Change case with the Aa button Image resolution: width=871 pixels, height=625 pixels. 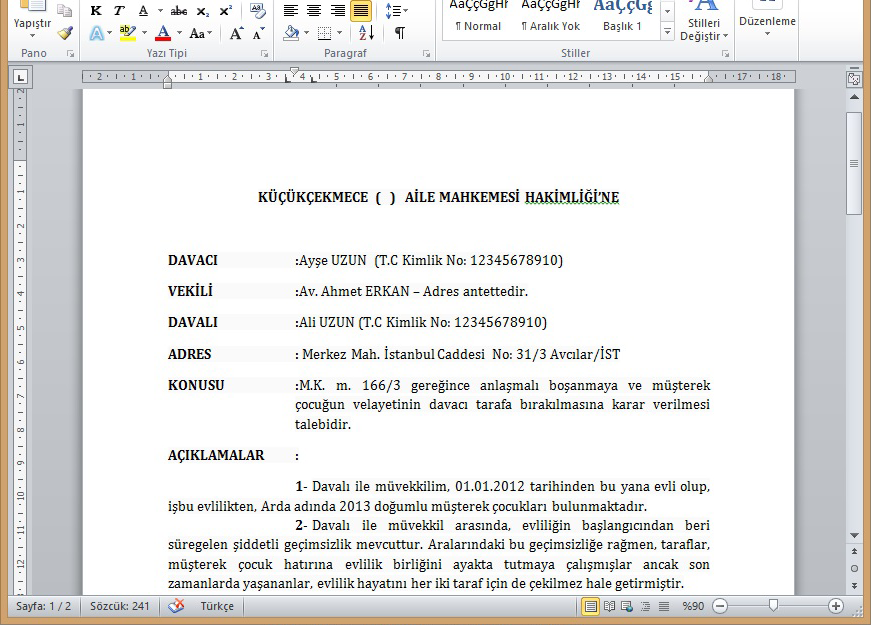coord(201,33)
